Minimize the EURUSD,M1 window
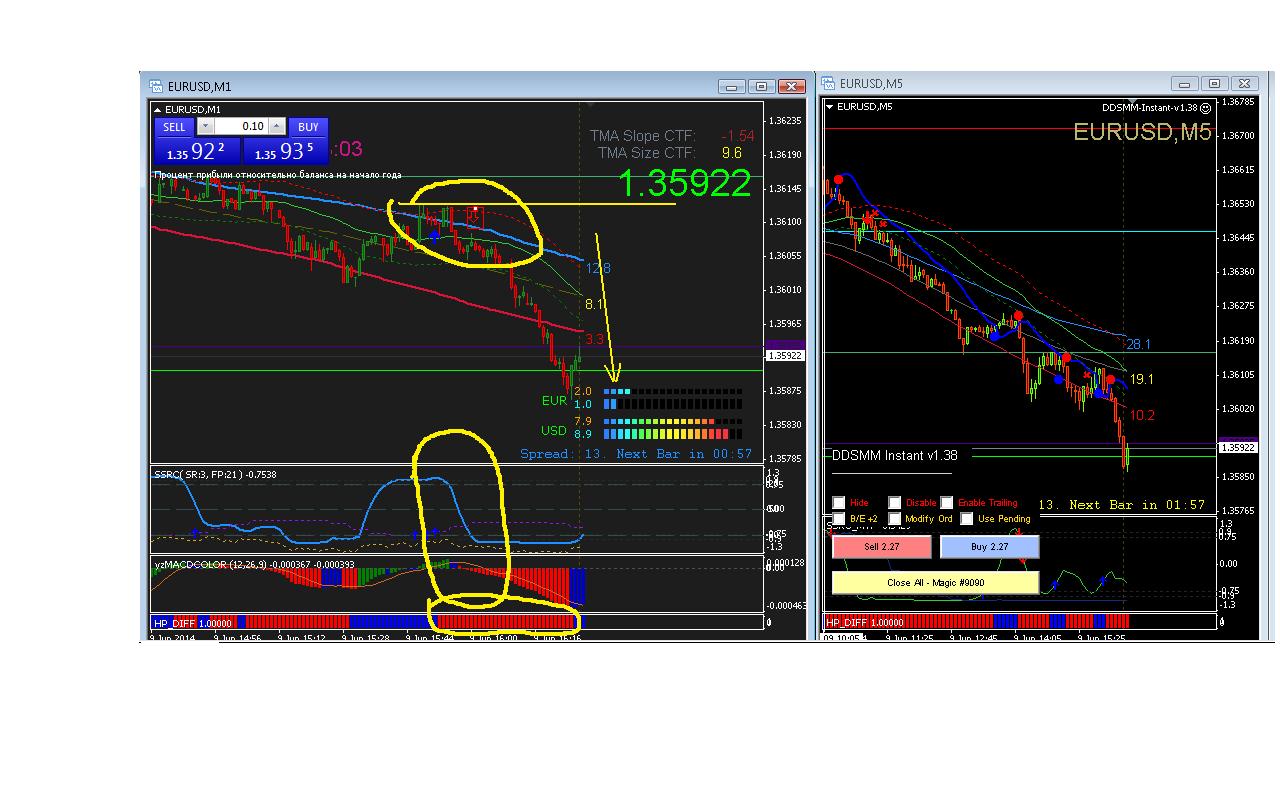This screenshot has width=1280, height=800. (731, 87)
